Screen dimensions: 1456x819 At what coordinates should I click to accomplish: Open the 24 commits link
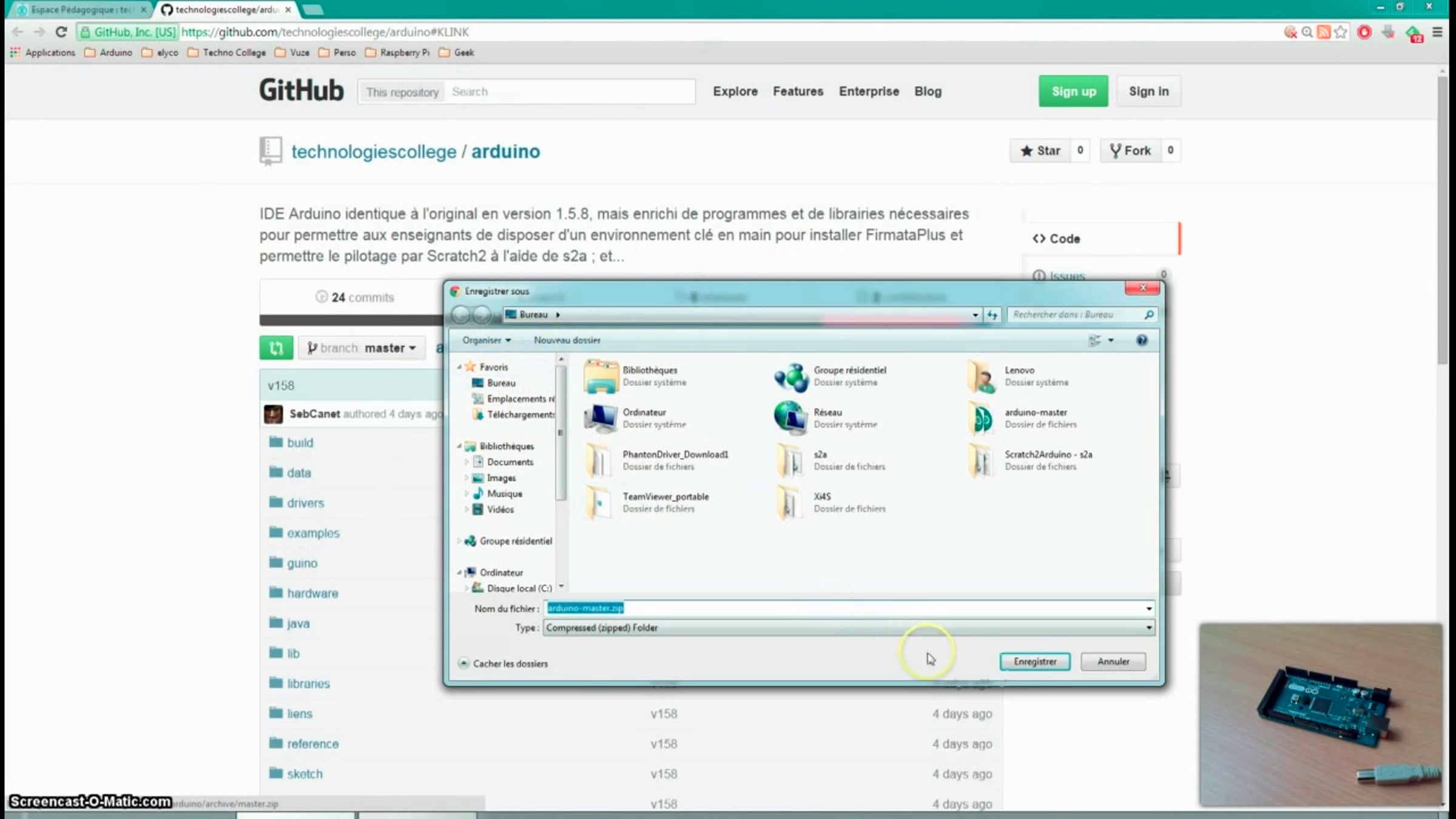coord(355,297)
